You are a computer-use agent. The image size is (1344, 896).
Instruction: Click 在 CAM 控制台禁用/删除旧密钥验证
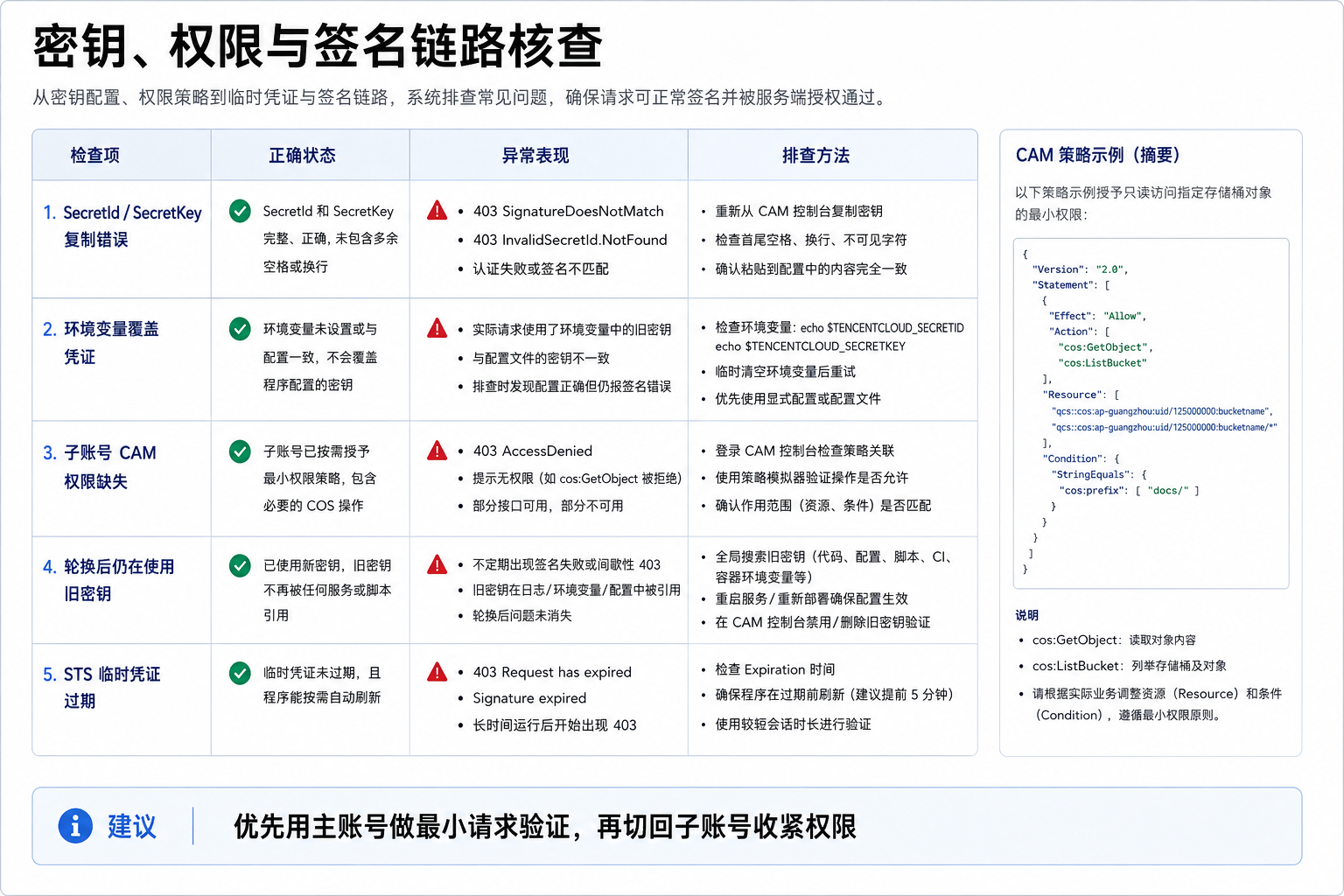(823, 622)
